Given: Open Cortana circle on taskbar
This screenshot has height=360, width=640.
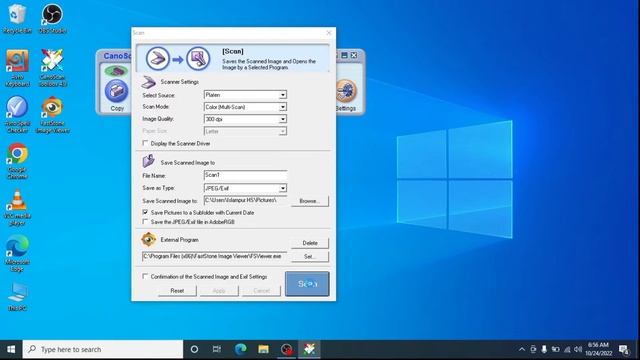Looking at the screenshot, I should [194, 349].
